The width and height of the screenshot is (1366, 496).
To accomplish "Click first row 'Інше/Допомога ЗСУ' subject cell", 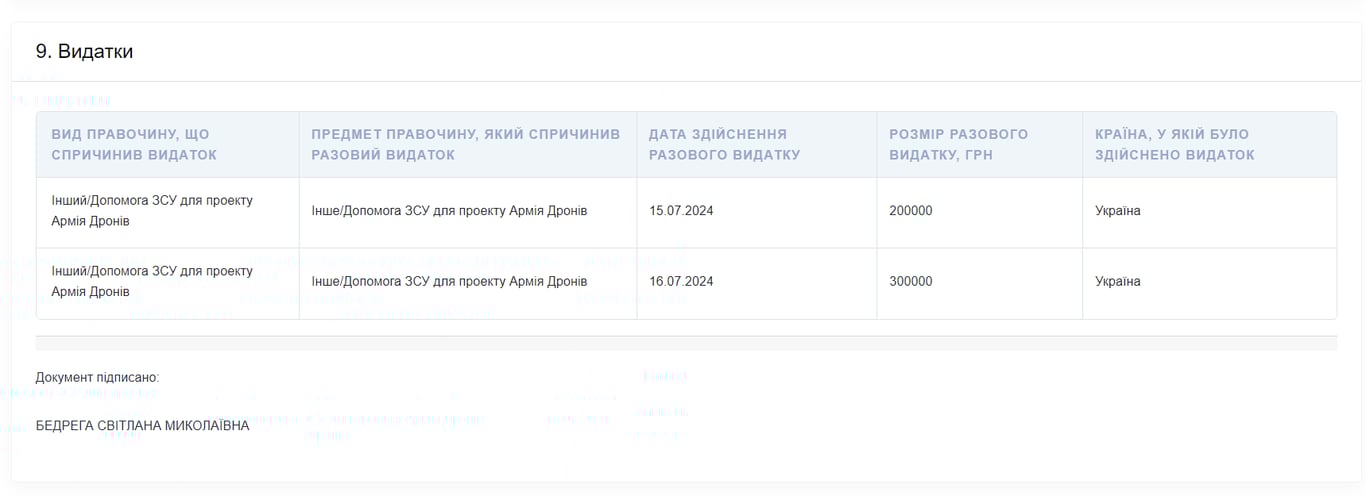I will pos(449,211).
